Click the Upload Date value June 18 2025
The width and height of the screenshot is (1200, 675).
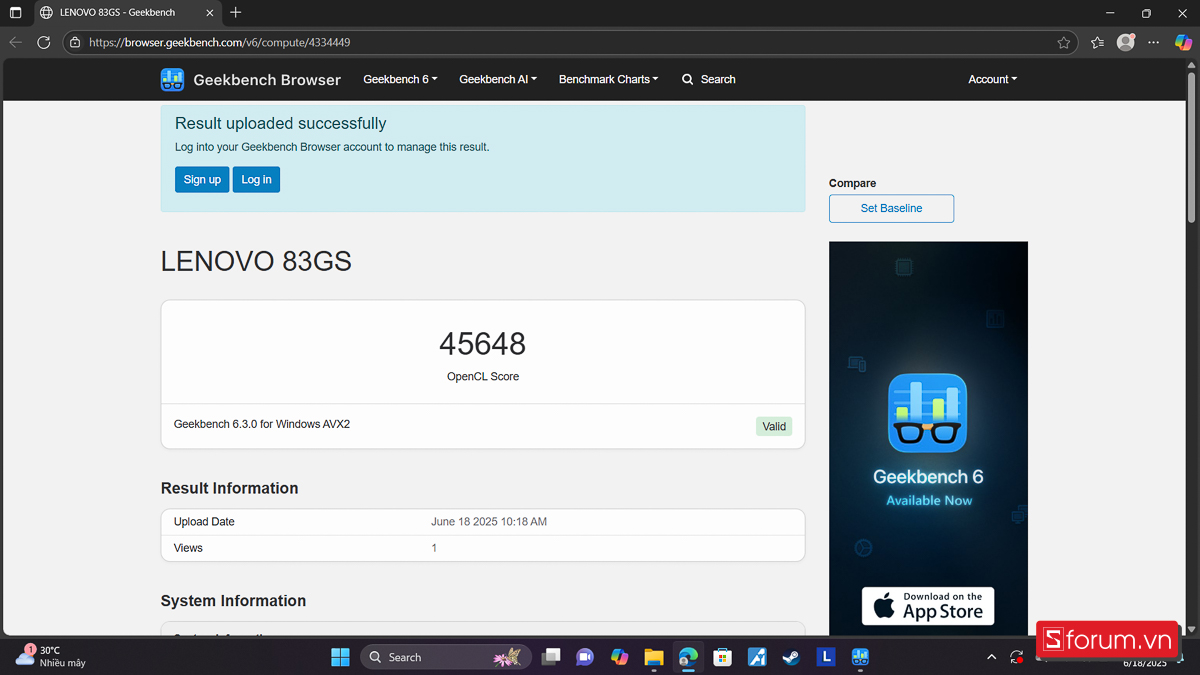[x=489, y=522]
